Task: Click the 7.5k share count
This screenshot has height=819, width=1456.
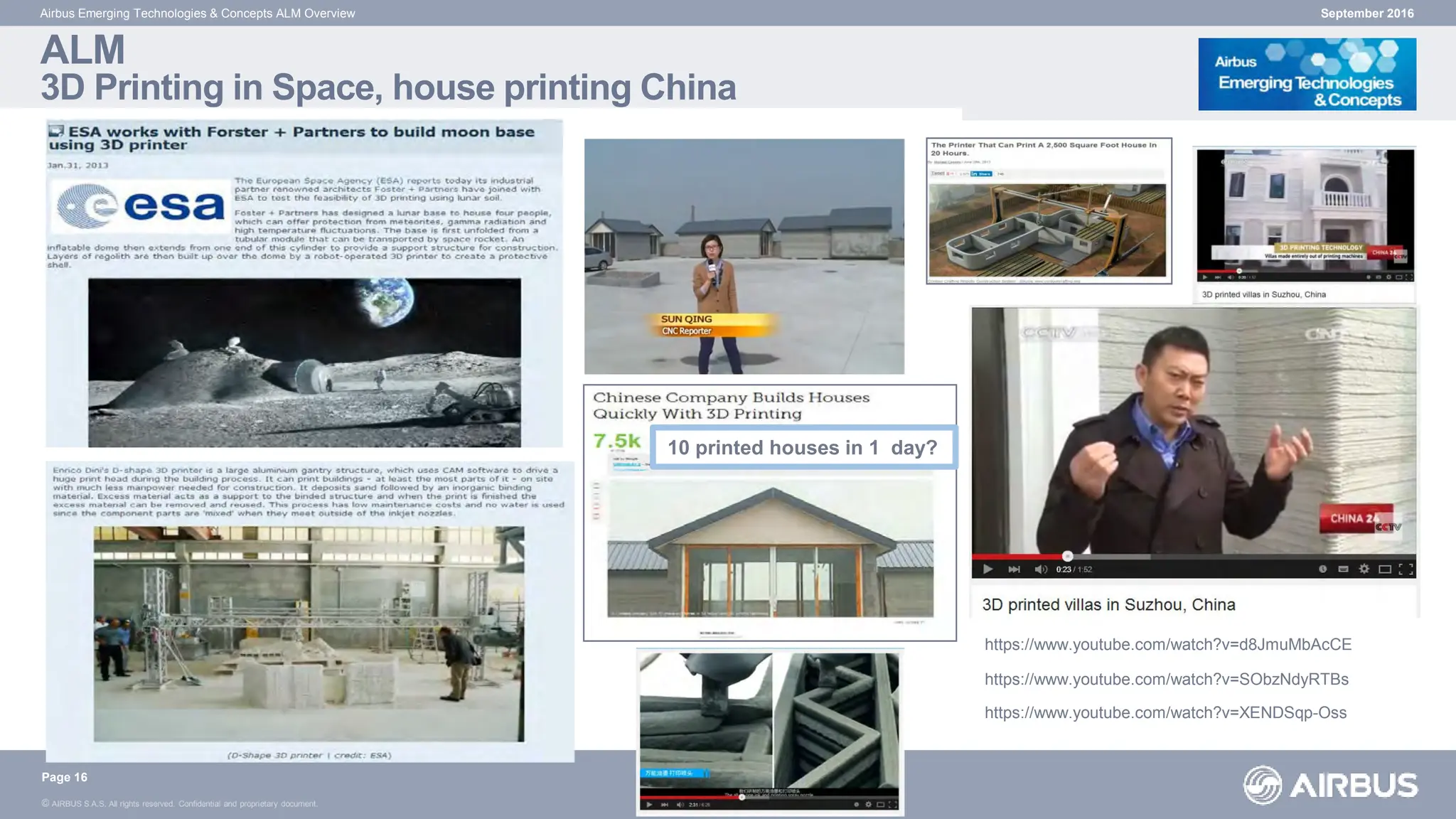Action: point(616,441)
